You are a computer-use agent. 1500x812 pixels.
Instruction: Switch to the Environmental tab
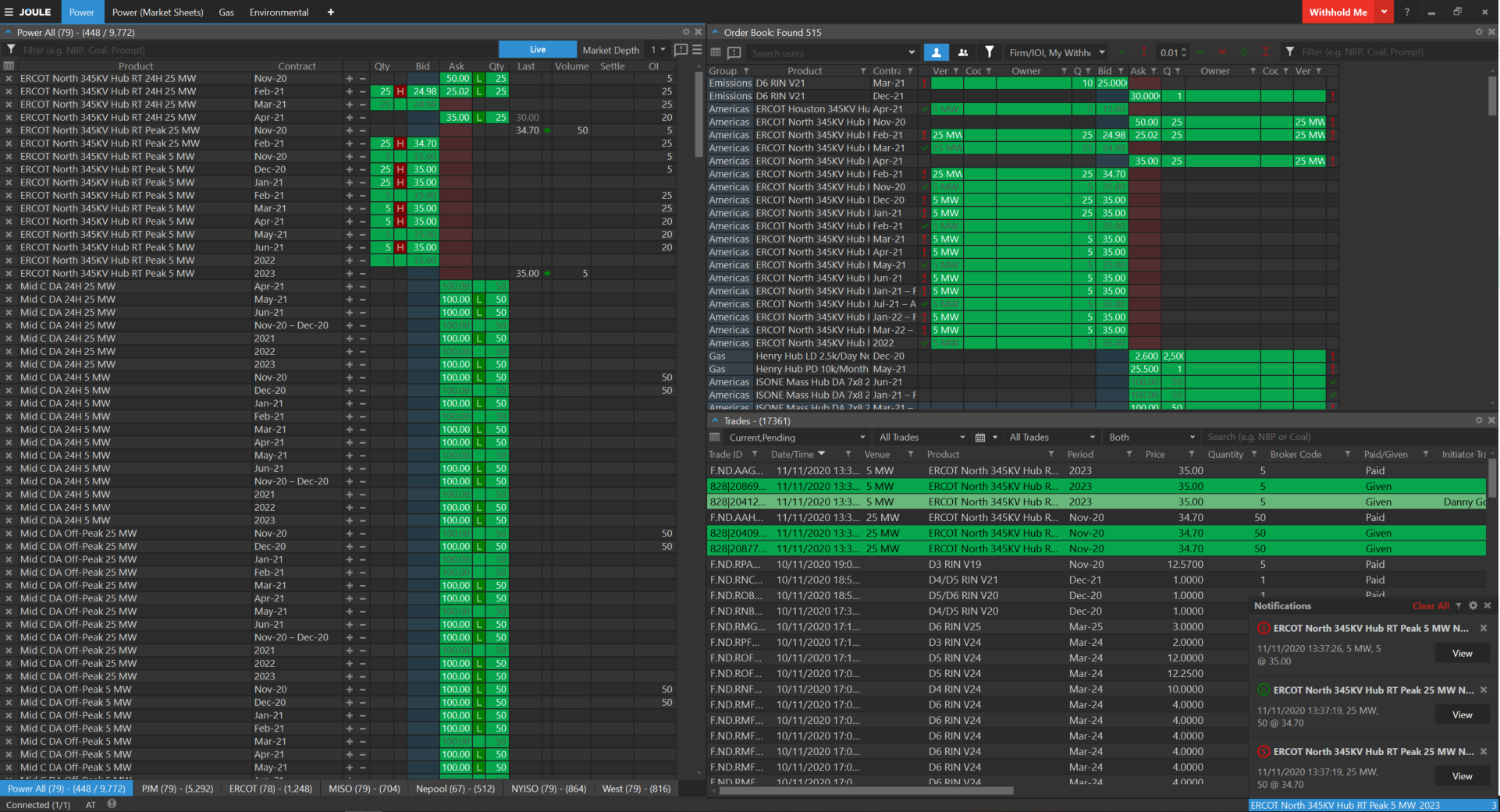coord(279,12)
